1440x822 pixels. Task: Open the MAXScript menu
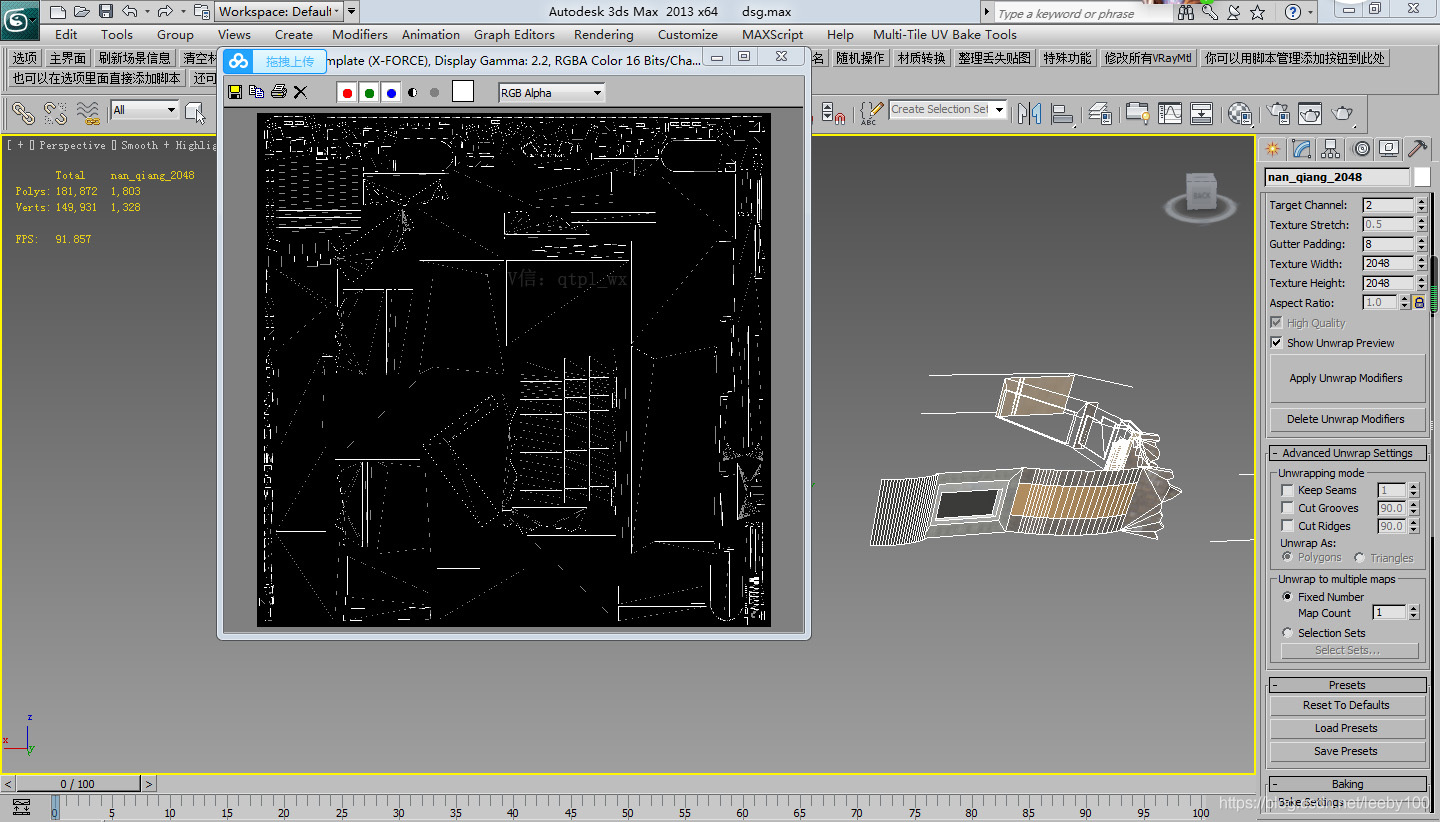[772, 34]
